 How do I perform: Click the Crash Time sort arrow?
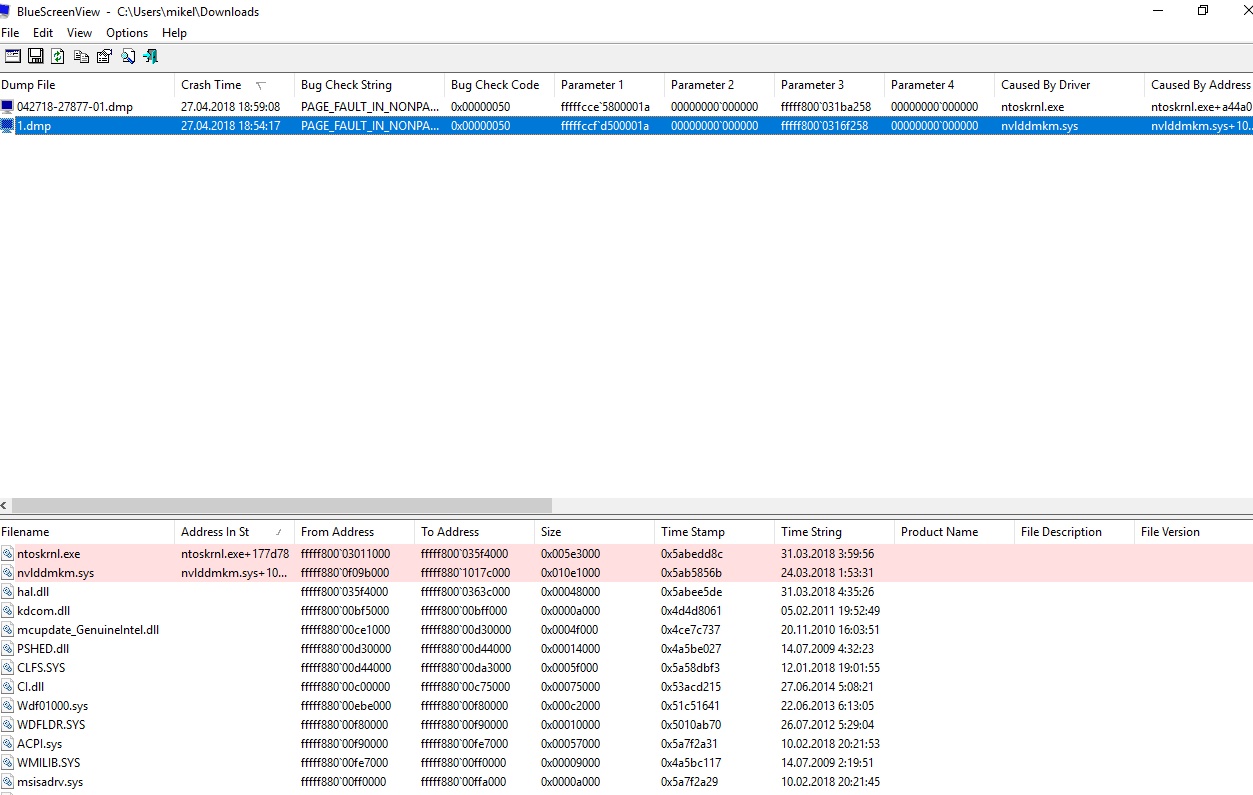point(261,86)
